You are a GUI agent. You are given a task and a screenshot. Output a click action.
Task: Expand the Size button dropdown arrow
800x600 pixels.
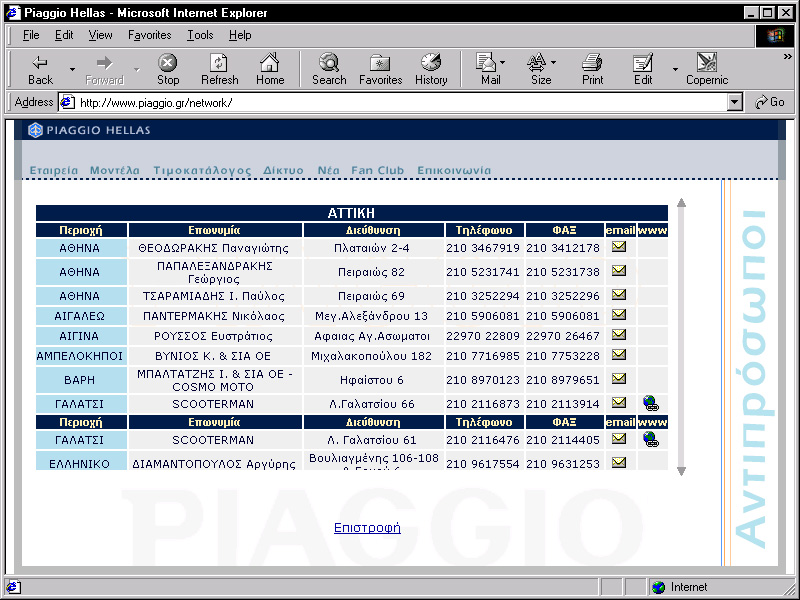pos(554,63)
